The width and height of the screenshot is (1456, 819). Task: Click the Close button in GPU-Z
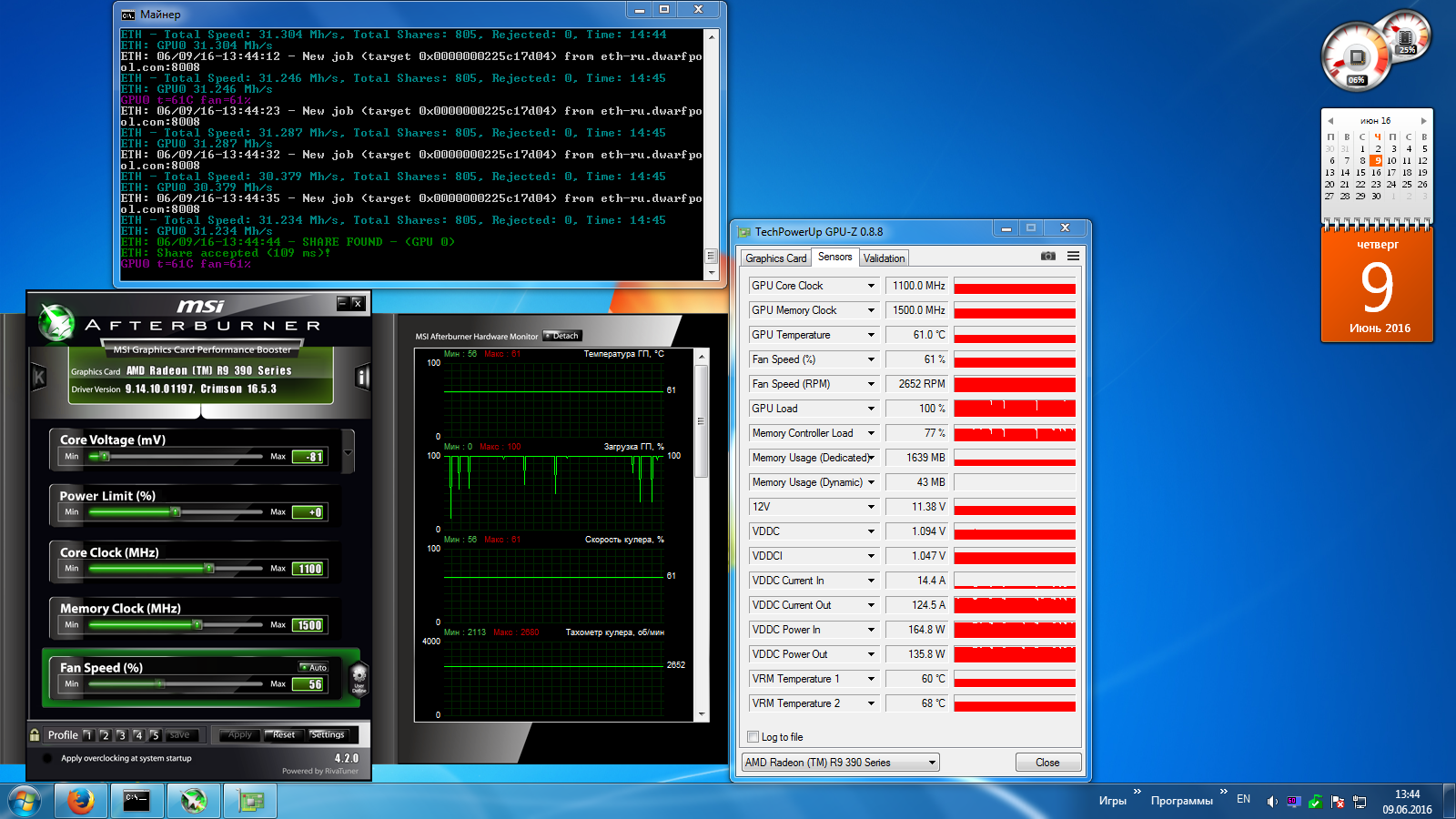tap(1047, 763)
